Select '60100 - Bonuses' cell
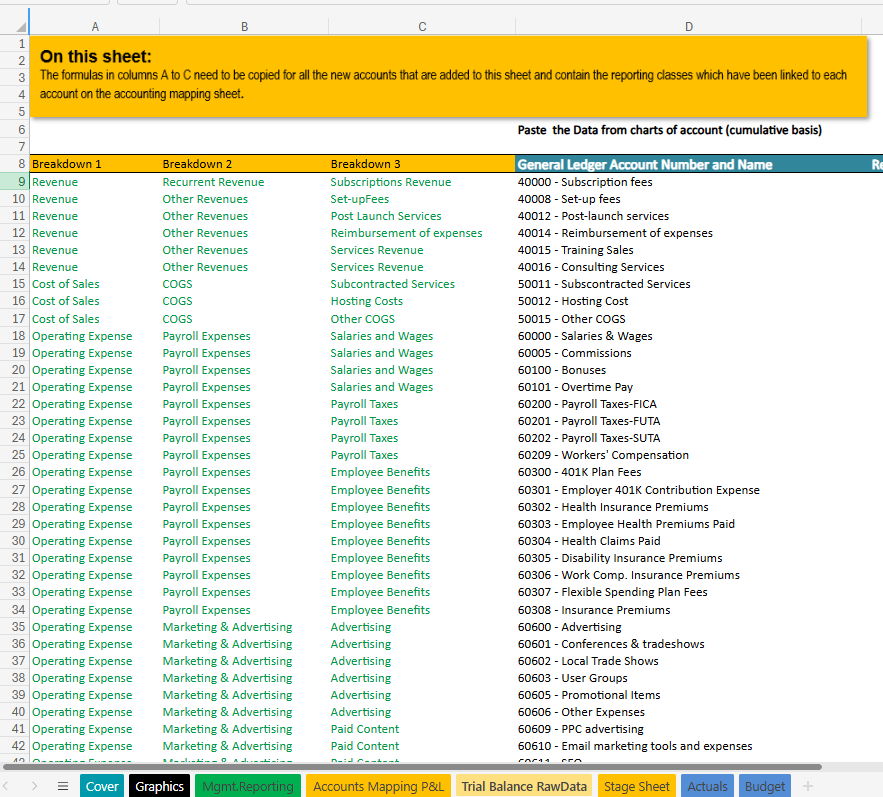Image resolution: width=883 pixels, height=797 pixels. coord(689,370)
